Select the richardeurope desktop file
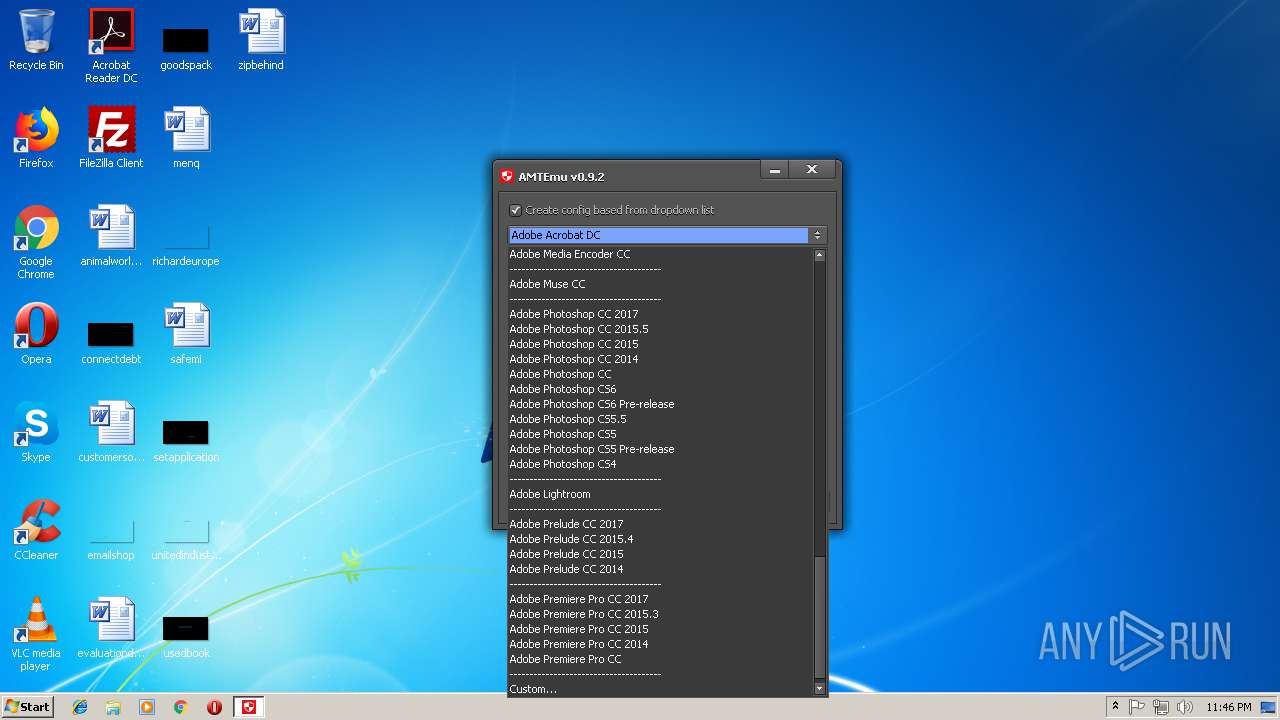Screen dimensions: 1280x720 (186, 246)
